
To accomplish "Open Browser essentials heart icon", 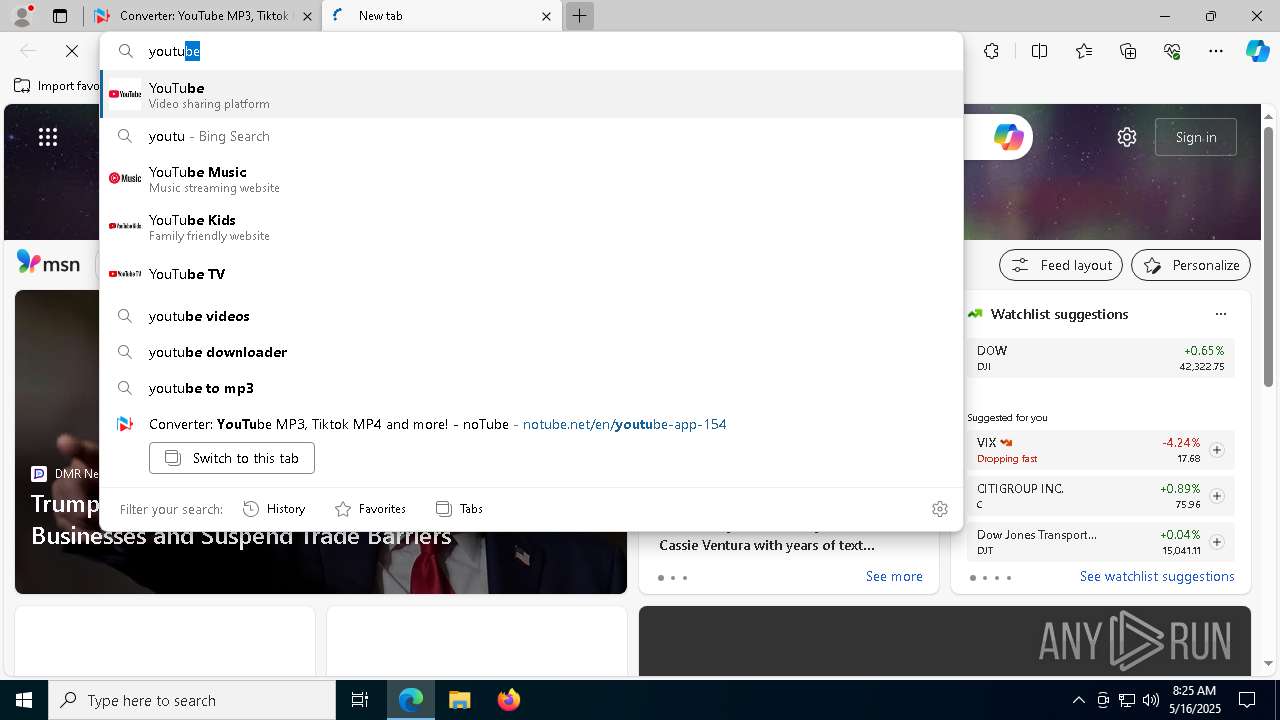I will 1172,51.
